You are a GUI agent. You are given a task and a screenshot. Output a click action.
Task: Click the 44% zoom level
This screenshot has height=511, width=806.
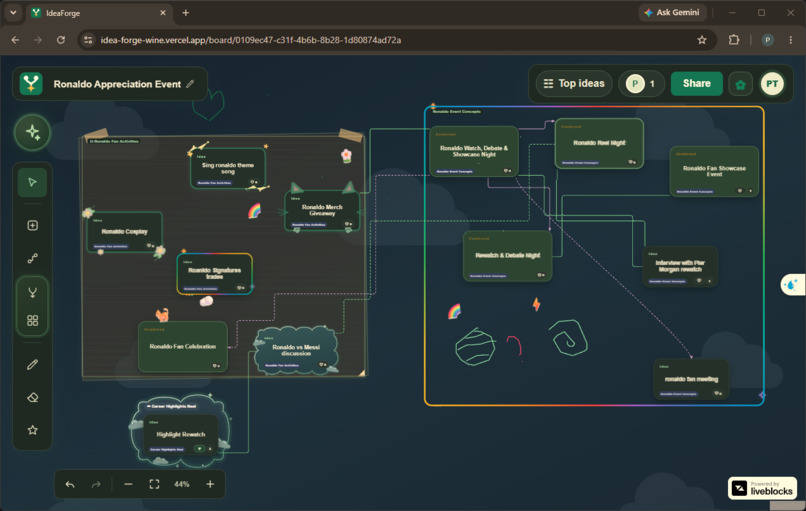181,484
